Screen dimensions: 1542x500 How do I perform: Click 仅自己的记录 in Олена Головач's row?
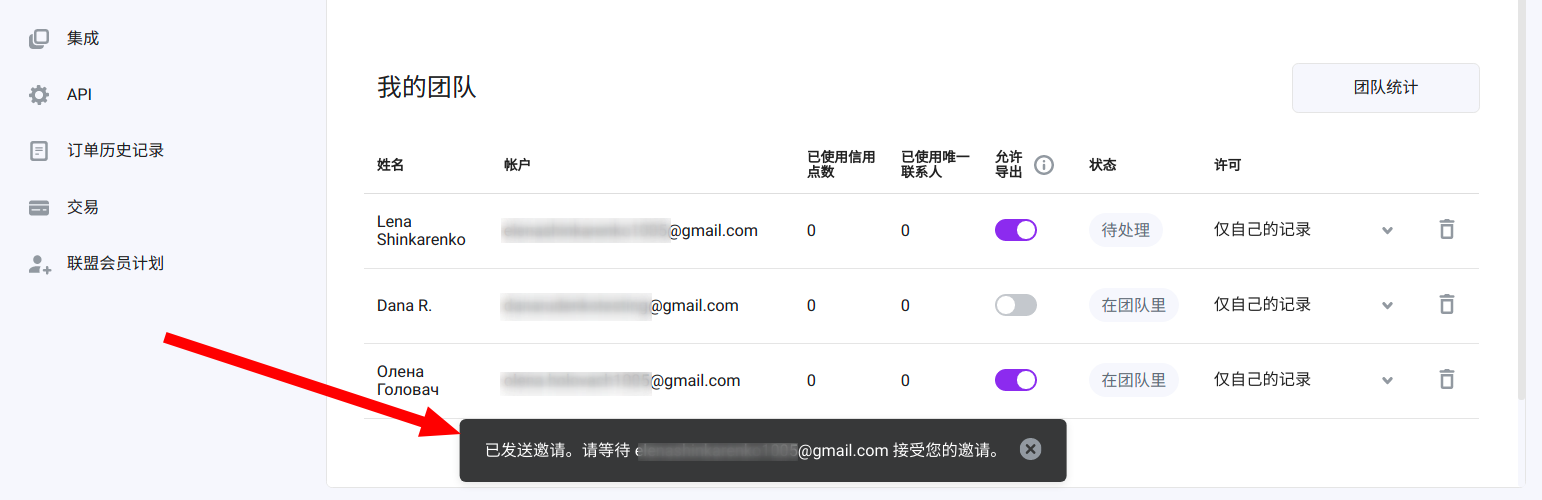coord(1262,379)
